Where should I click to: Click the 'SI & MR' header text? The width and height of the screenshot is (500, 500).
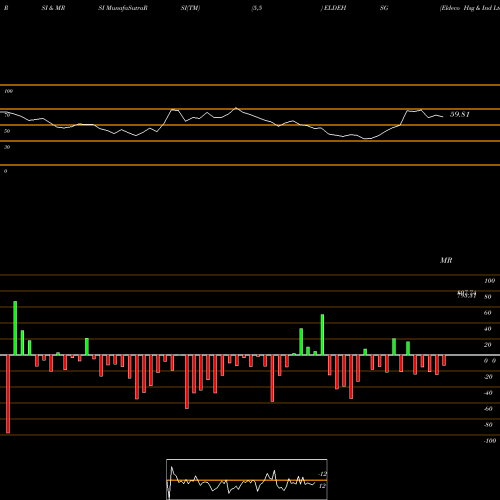coord(53,8)
